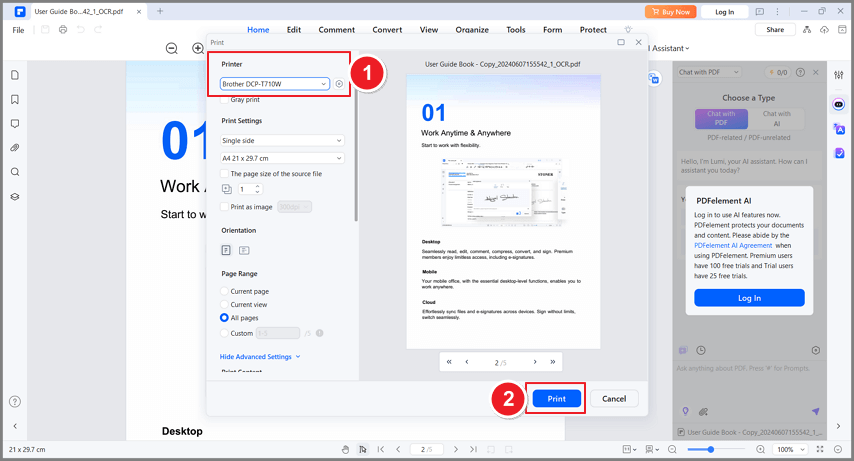The height and width of the screenshot is (461, 854).
Task: Click the blue Log In button in the PDFelement AI card
Action: click(749, 298)
